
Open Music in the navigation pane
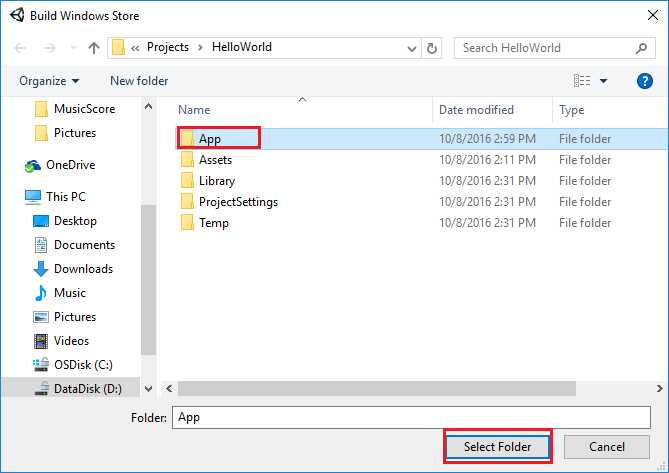click(x=70, y=293)
